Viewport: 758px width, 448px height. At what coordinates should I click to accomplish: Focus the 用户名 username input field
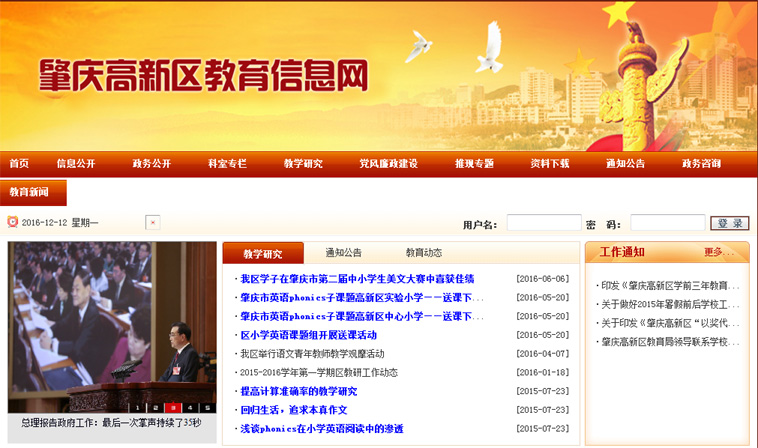coord(543,223)
